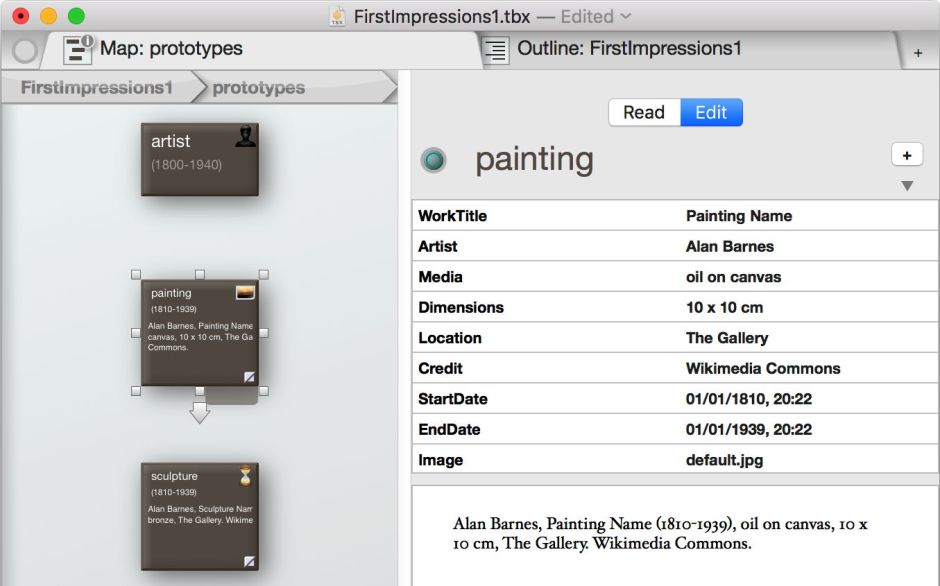
Task: Click the Media value oil on canvas
Action: [733, 277]
